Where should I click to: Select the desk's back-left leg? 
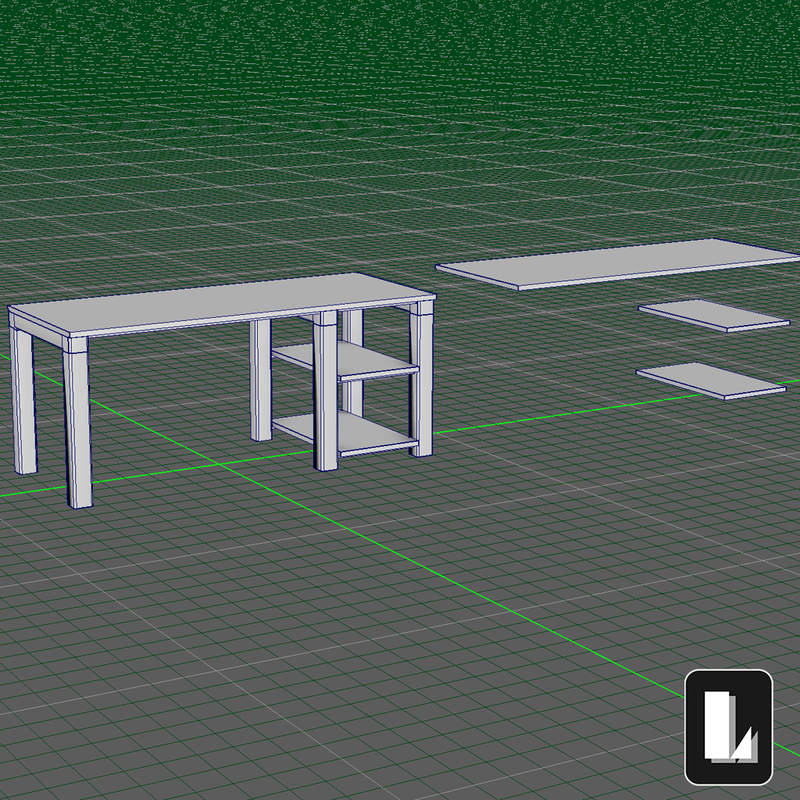[x=25, y=400]
